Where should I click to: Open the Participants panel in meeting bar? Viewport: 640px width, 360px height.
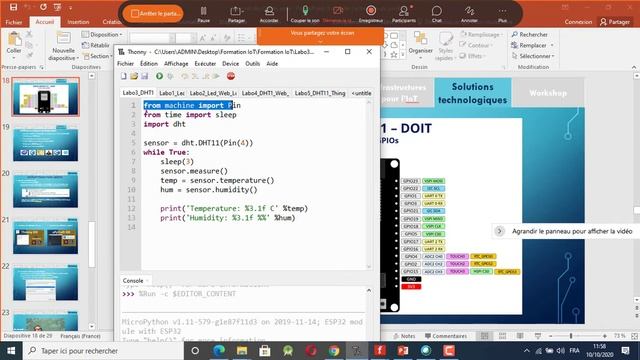(x=404, y=14)
